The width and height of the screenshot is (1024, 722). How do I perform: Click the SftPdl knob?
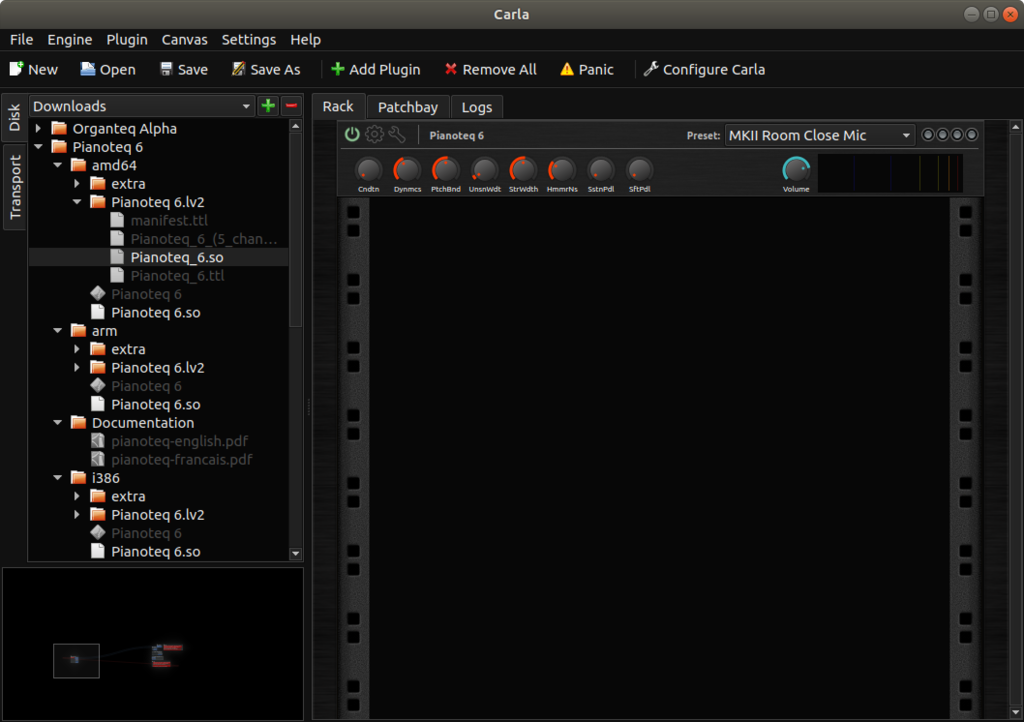[639, 170]
